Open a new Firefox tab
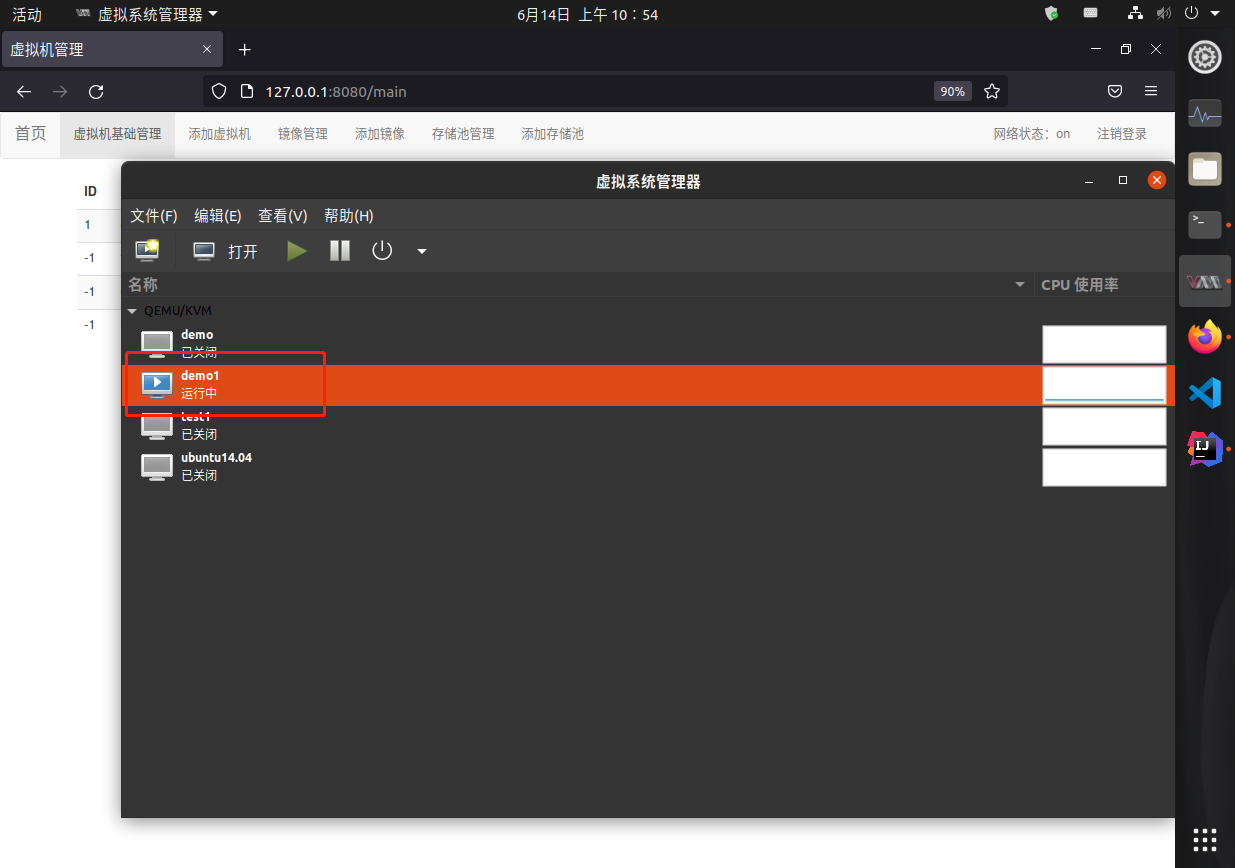 click(x=244, y=49)
